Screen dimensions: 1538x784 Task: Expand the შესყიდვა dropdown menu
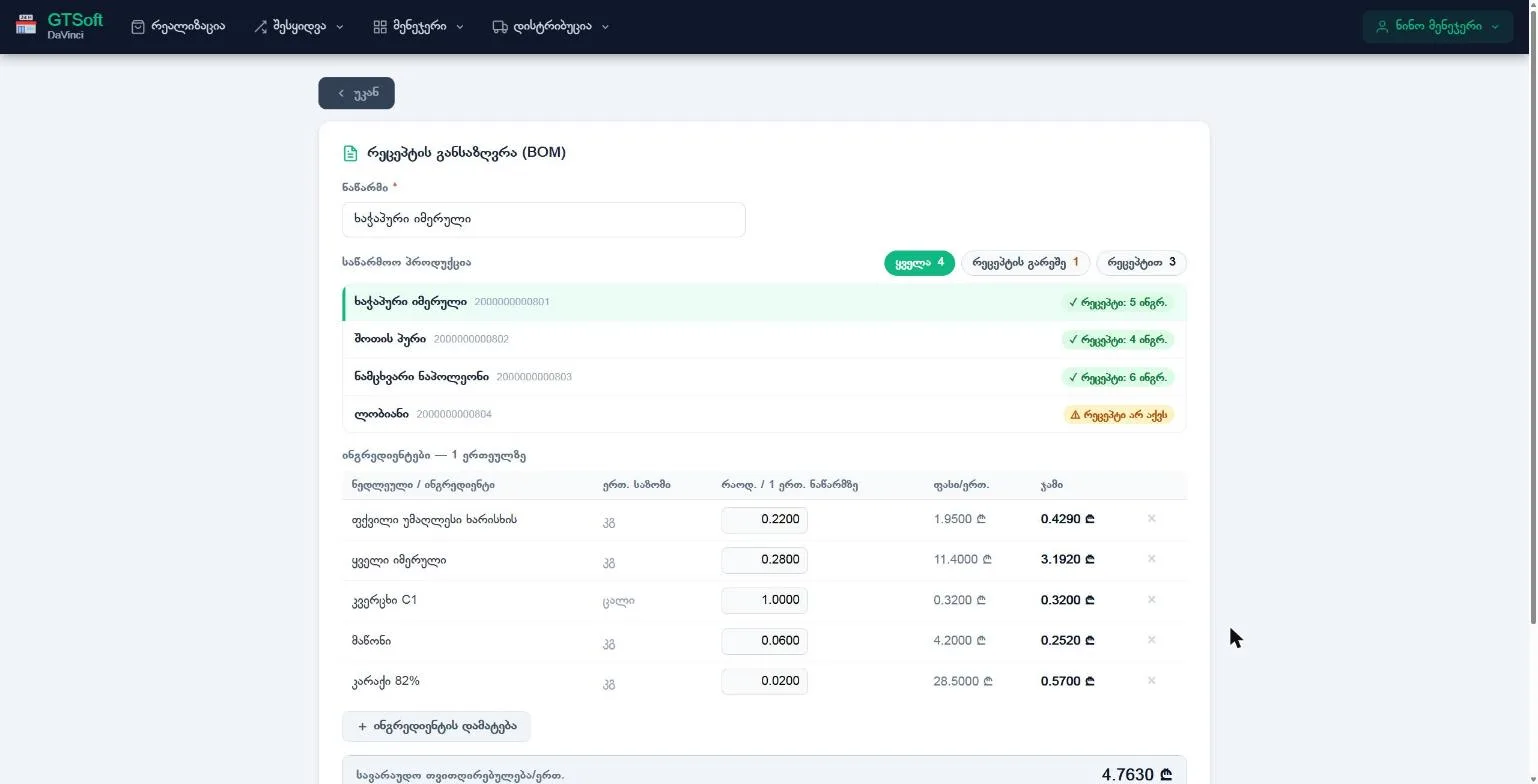point(298,27)
